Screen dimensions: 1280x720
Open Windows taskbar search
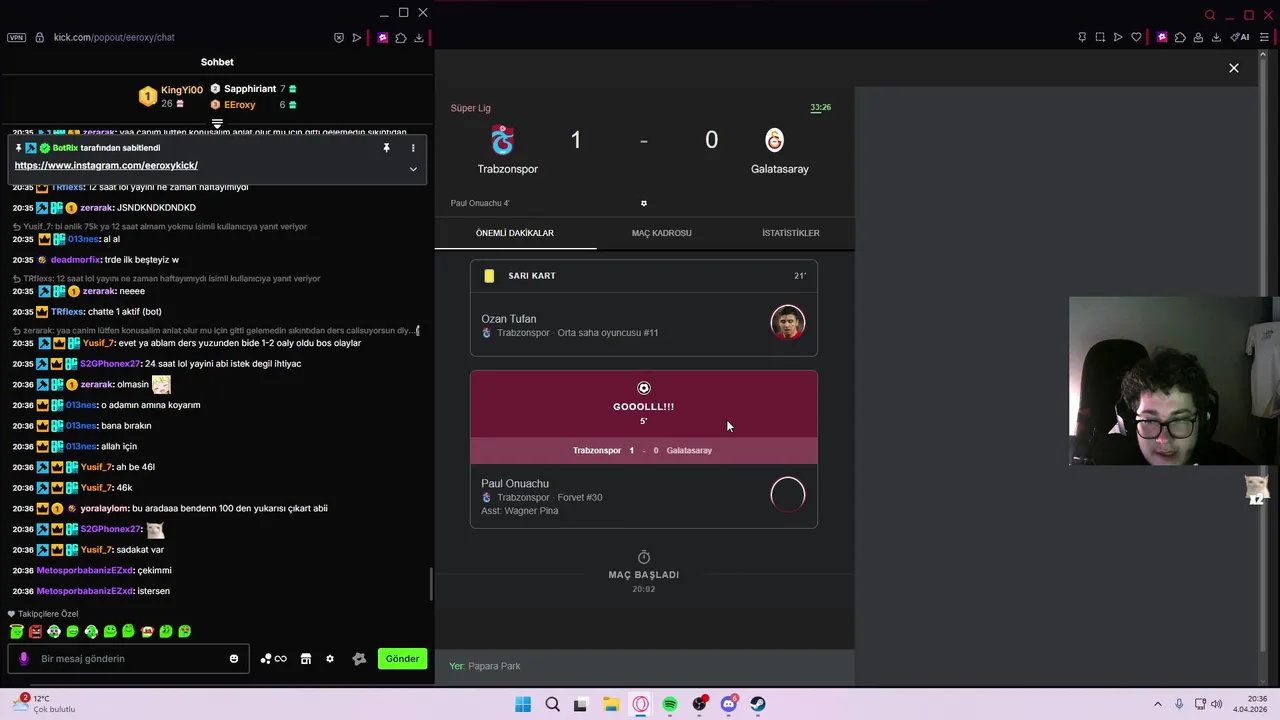point(552,704)
